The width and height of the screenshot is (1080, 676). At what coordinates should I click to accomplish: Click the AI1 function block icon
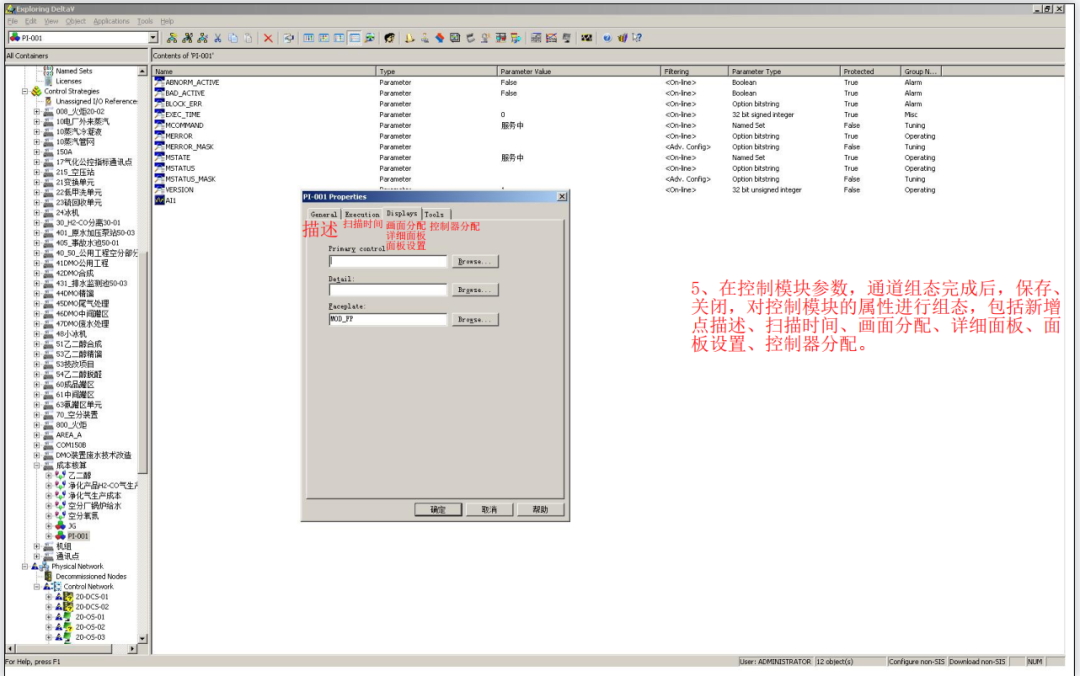pyautogui.click(x=159, y=200)
